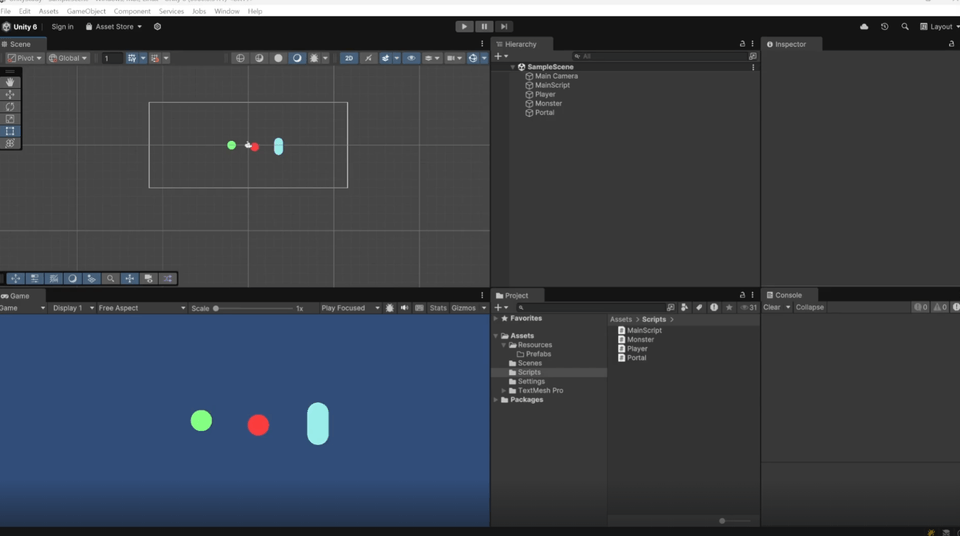Select the Rect tool
The width and height of the screenshot is (960, 536).
10,131
